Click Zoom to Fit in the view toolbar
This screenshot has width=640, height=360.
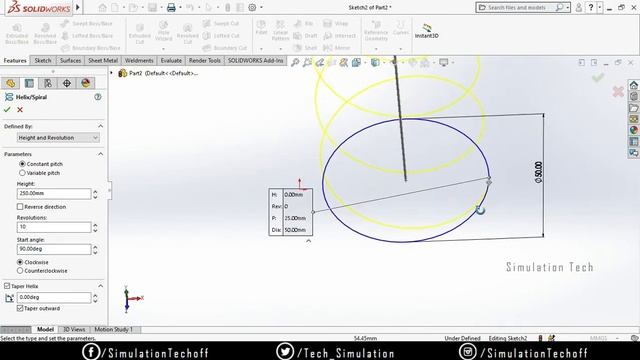[295, 62]
